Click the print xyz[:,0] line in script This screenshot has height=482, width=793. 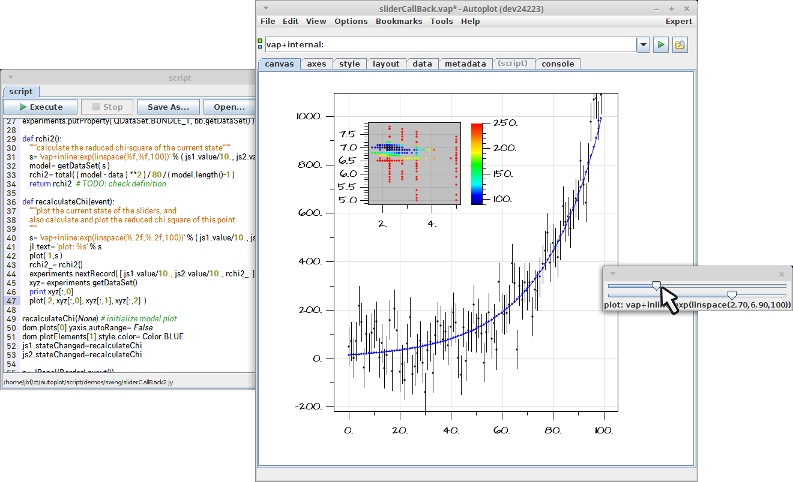click(51, 291)
